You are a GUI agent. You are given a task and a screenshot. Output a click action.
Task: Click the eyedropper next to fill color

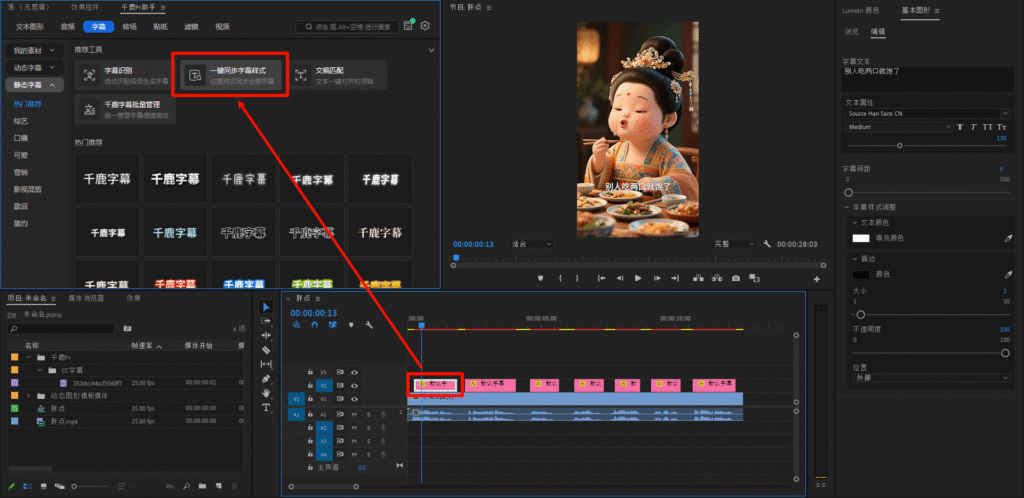coord(1008,238)
